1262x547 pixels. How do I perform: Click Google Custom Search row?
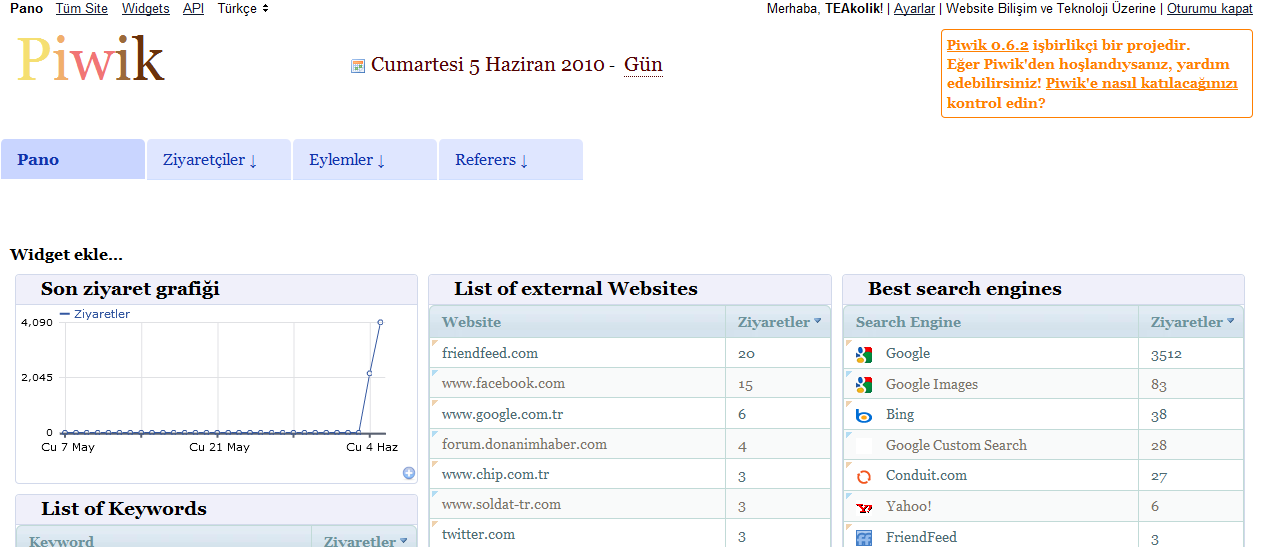[1043, 445]
